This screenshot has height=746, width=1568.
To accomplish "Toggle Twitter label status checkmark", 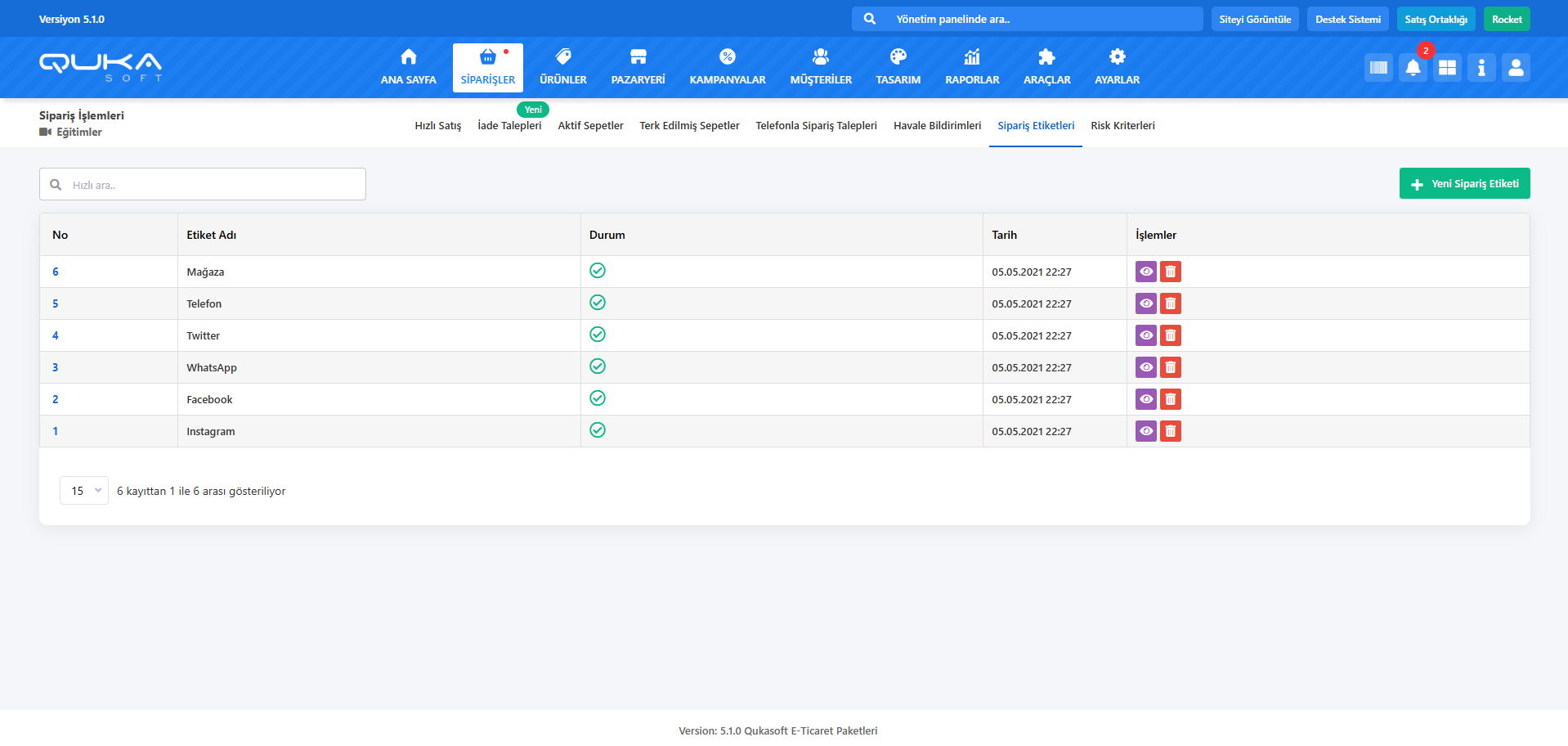I will (598, 335).
